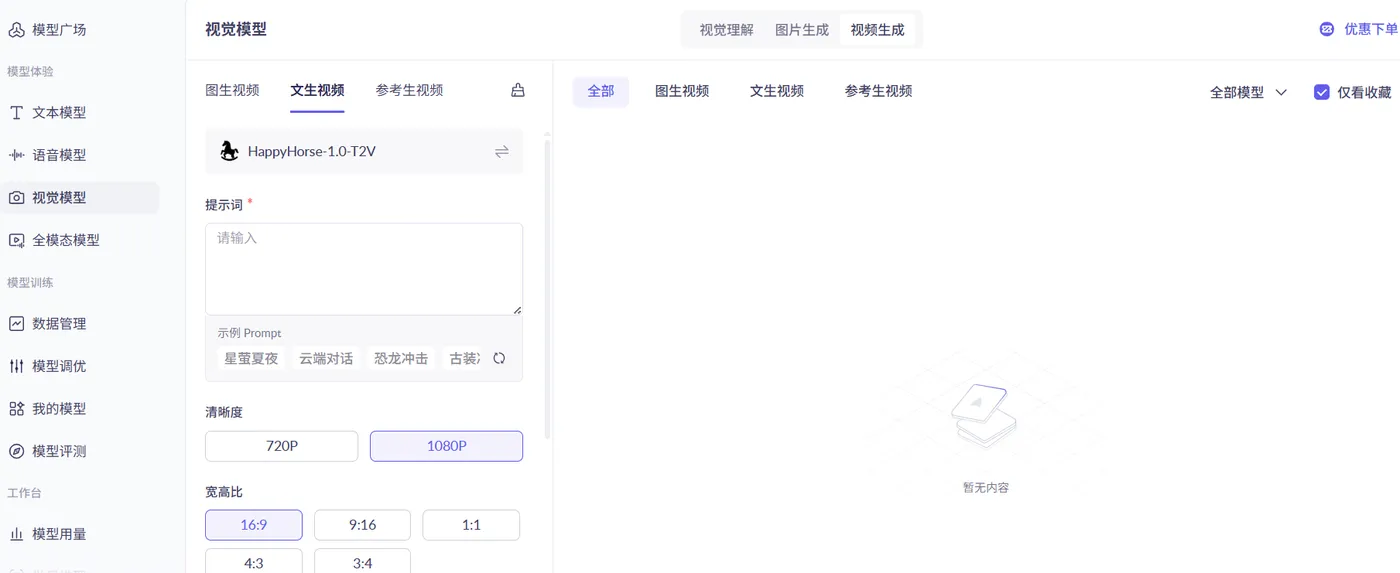Click the 模型评测 compass icon

[16, 451]
